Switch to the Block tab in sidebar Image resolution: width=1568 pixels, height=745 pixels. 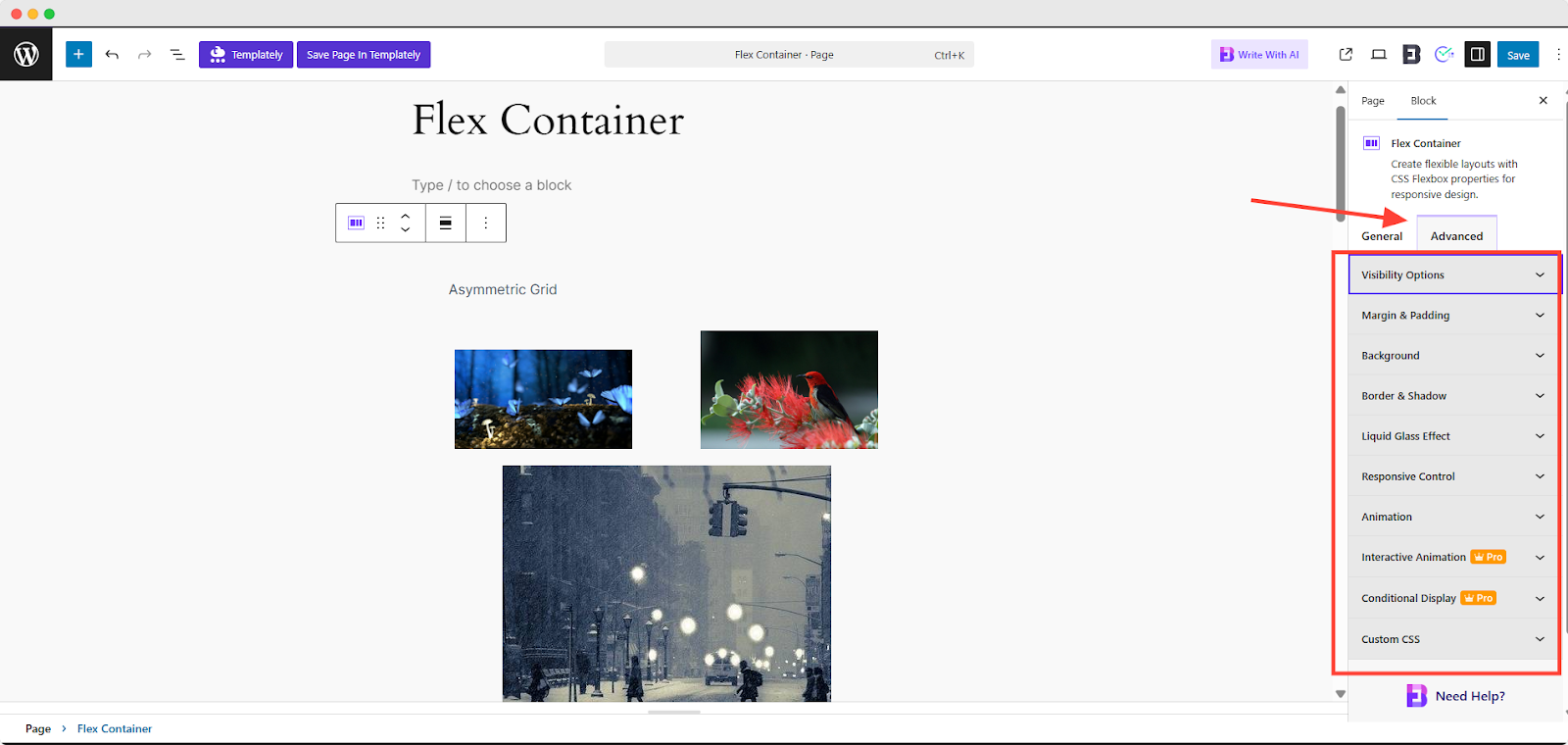1423,101
